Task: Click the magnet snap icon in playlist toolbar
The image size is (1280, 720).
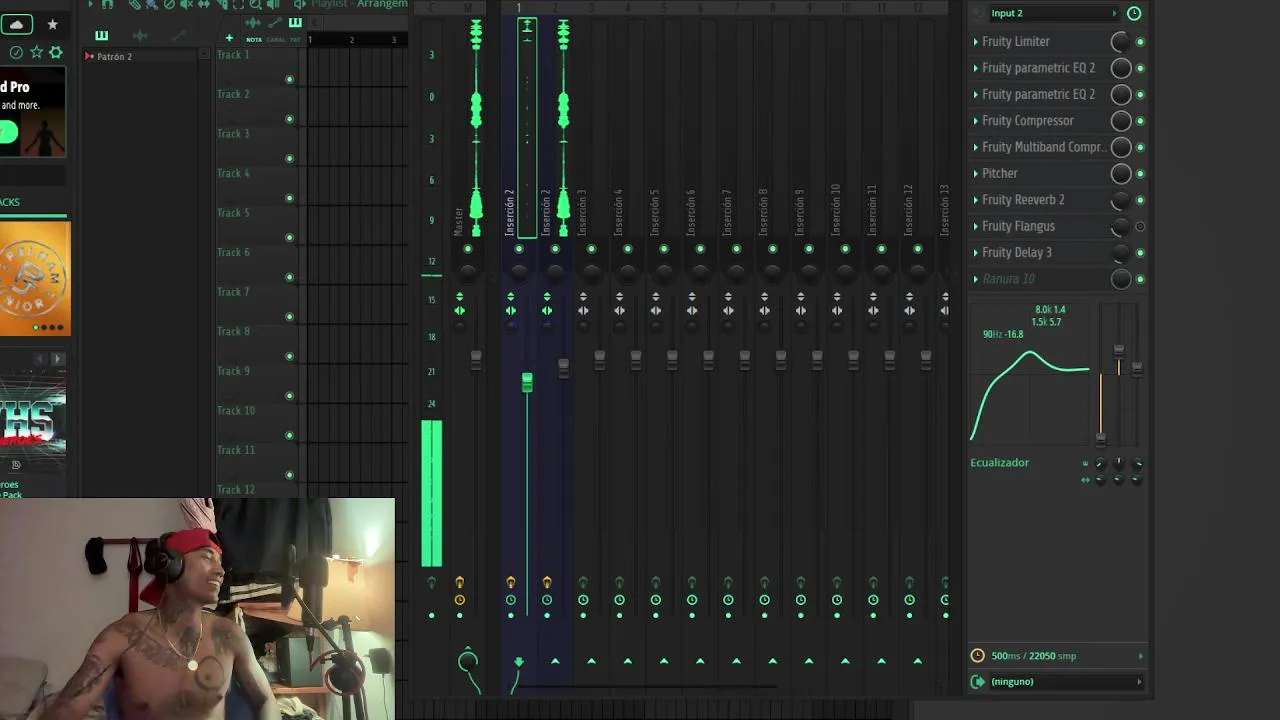Action: [108, 5]
